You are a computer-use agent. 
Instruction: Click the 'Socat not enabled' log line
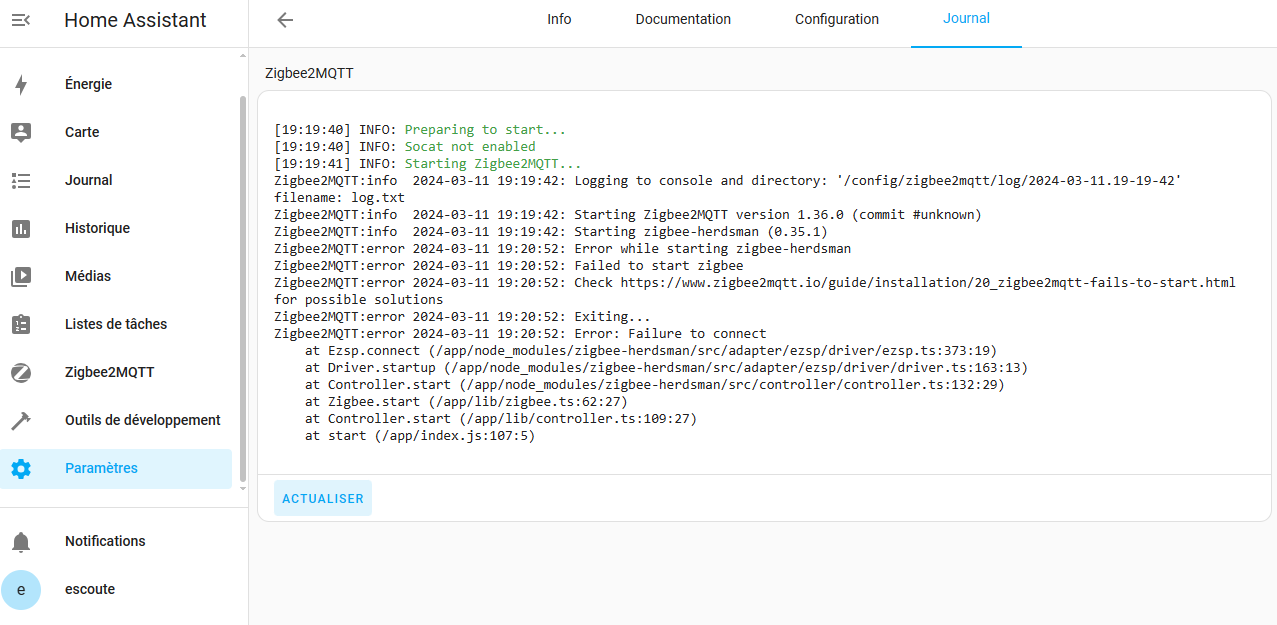click(x=405, y=147)
